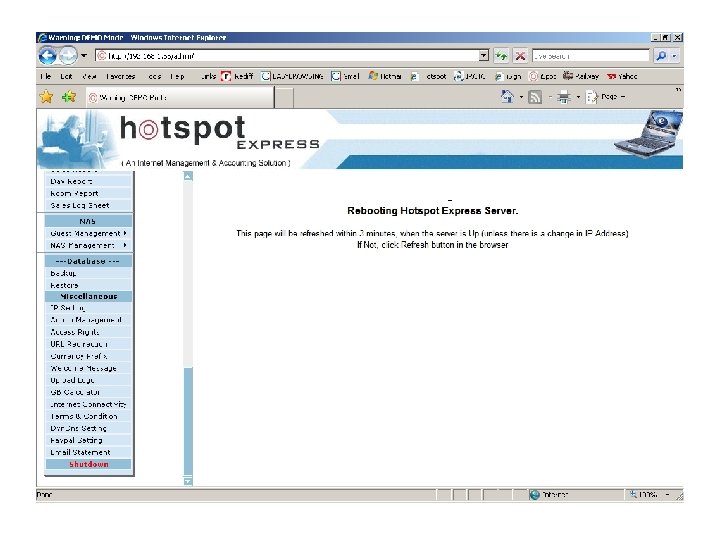
Task: Open URL Redirection in sidebar
Action: pos(88,344)
